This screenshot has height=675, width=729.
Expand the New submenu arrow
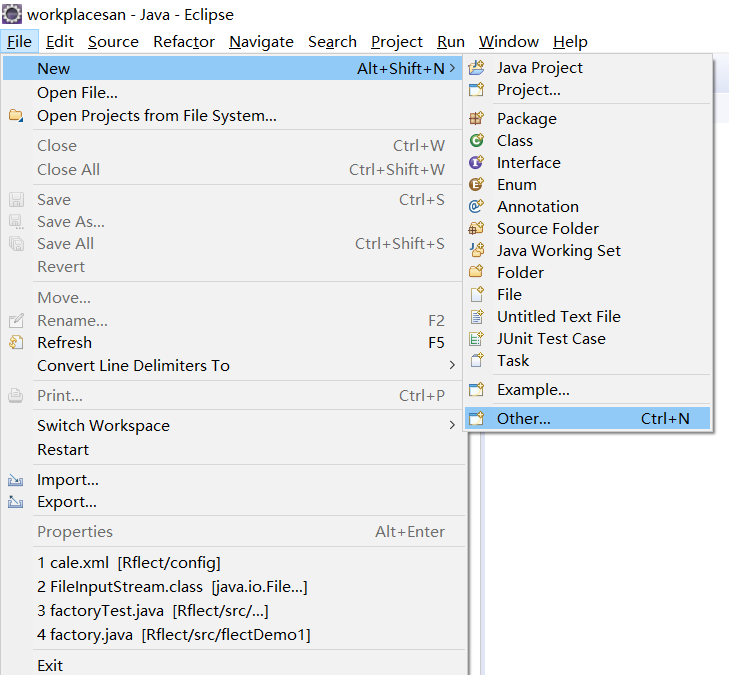click(x=452, y=68)
